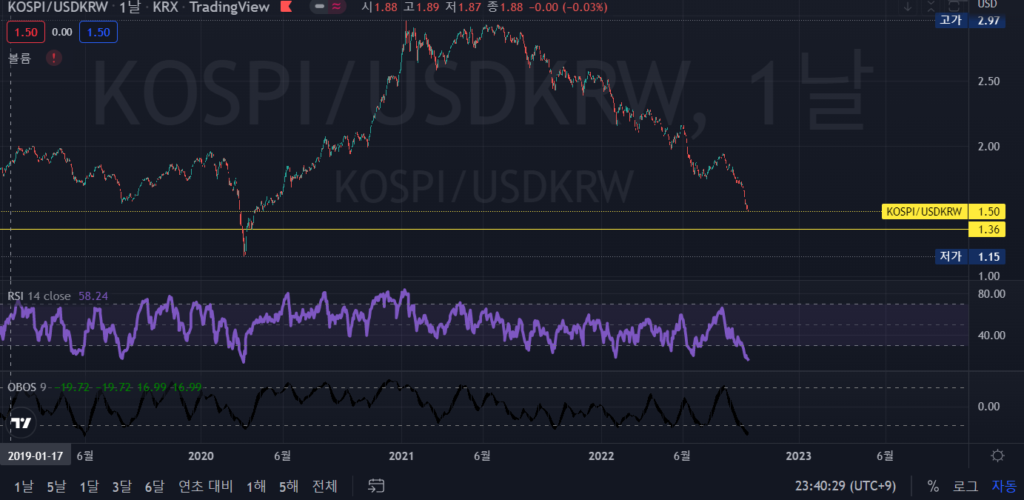Viewport: 1024px width, 500px height.
Task: Select the 전체 (all) time range
Action: [x=325, y=486]
